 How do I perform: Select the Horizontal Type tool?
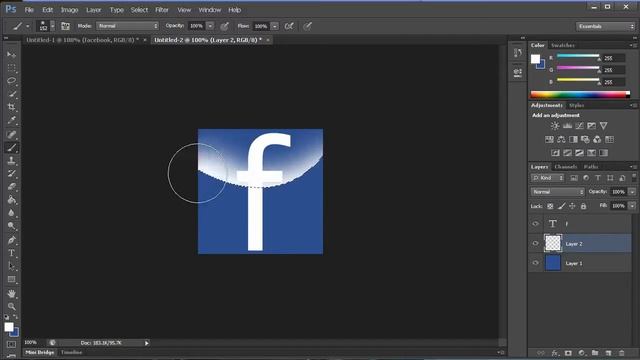pyautogui.click(x=11, y=253)
